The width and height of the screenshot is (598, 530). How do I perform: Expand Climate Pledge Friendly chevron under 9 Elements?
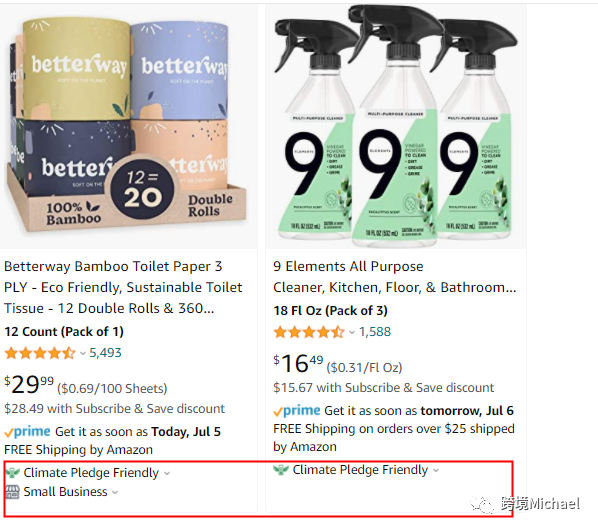[436, 471]
